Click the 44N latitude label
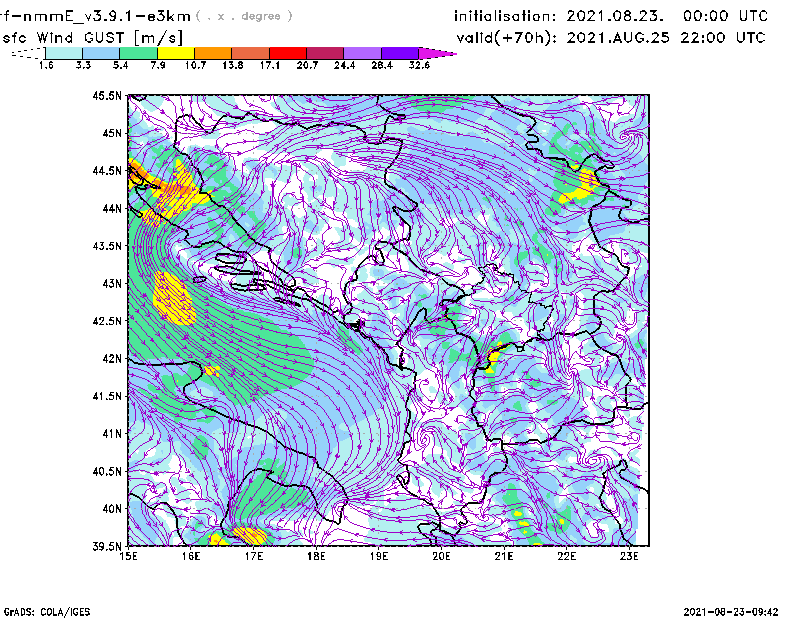The image size is (800, 618). tap(112, 208)
